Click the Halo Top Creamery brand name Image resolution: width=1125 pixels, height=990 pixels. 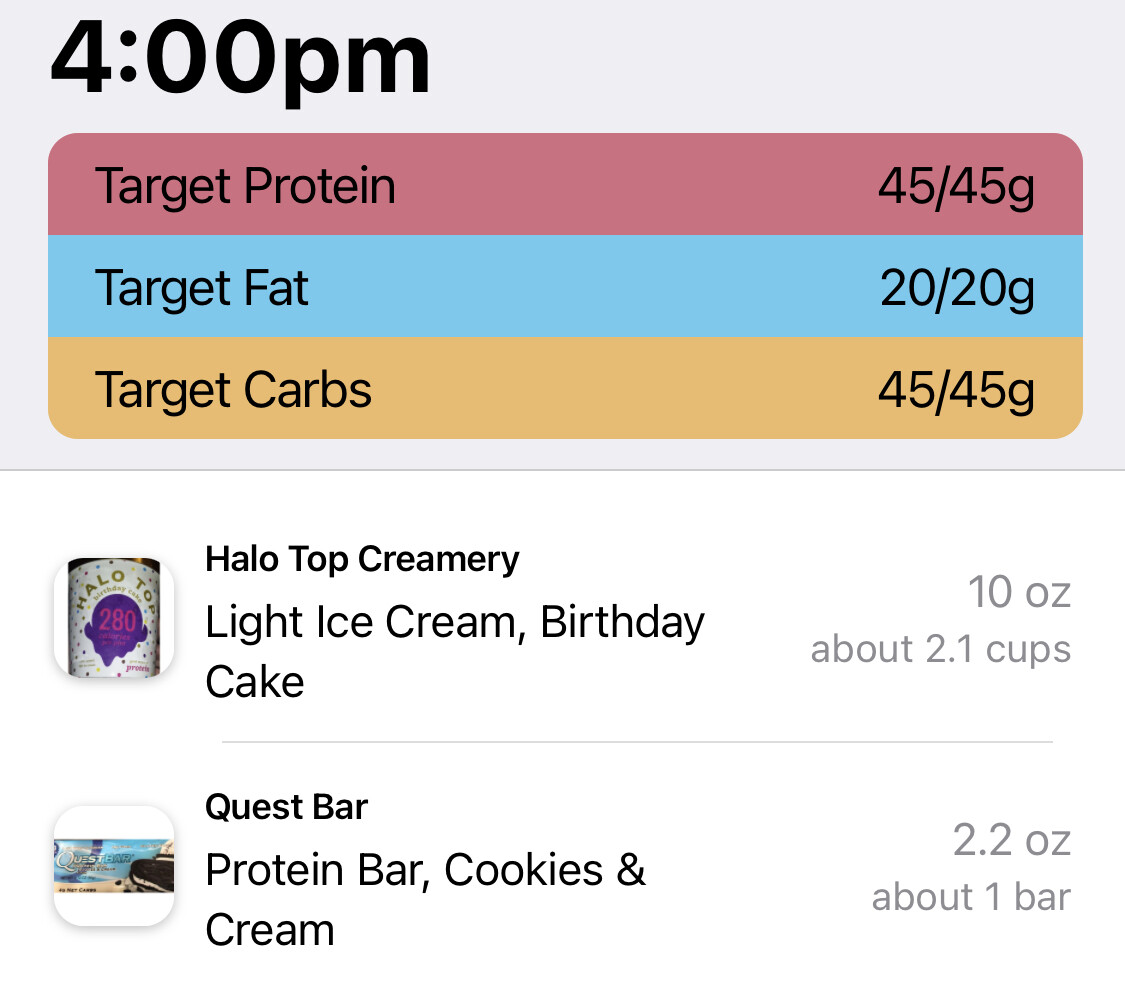[x=362, y=560]
